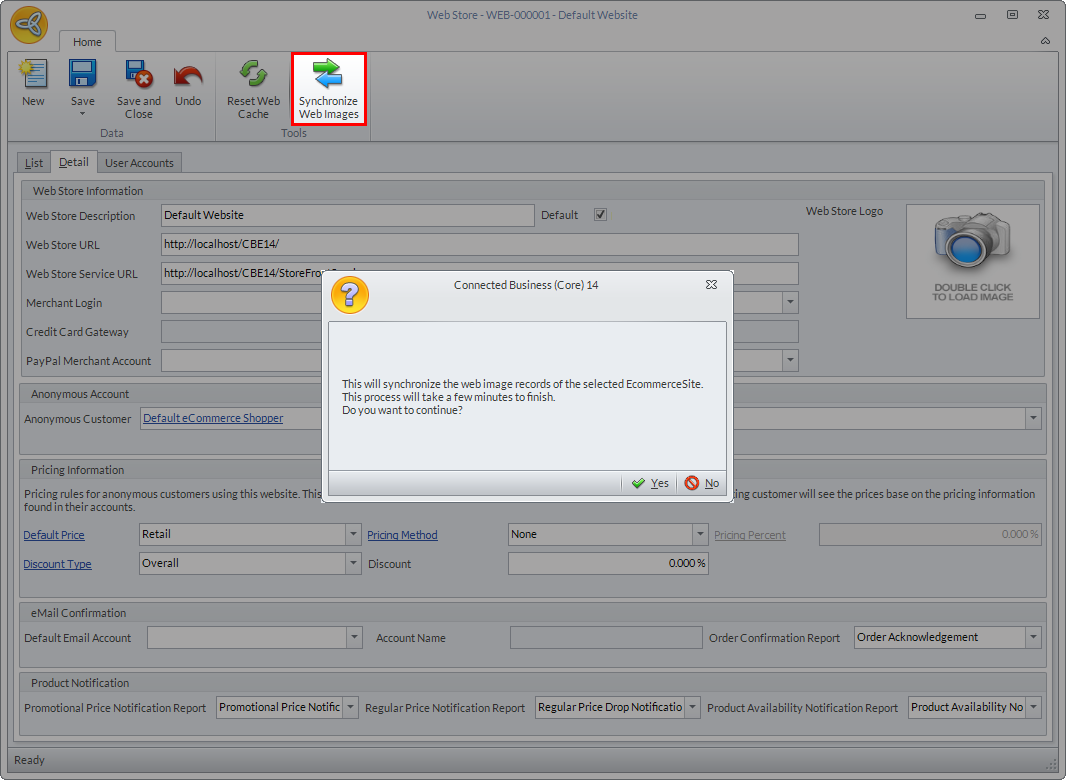Expand the Pricing Method dropdown

pyautogui.click(x=700, y=535)
